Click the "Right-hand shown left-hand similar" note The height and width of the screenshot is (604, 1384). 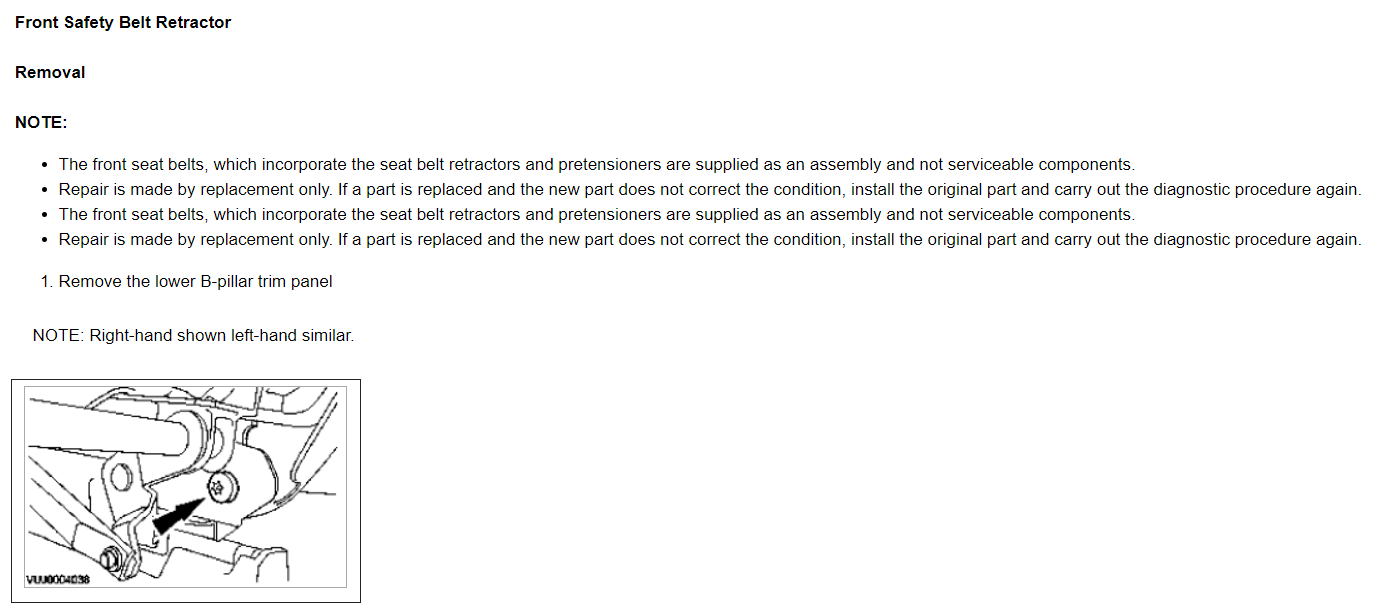pos(193,335)
